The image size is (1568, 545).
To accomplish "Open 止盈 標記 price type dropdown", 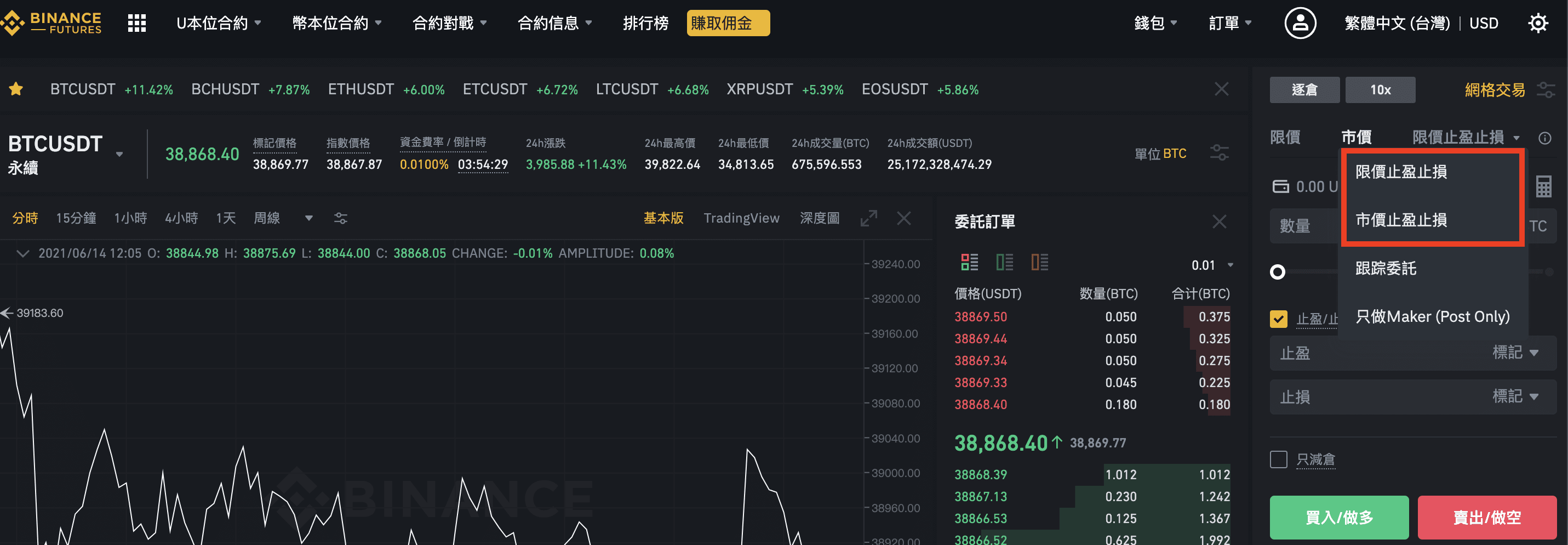I will click(x=1515, y=353).
